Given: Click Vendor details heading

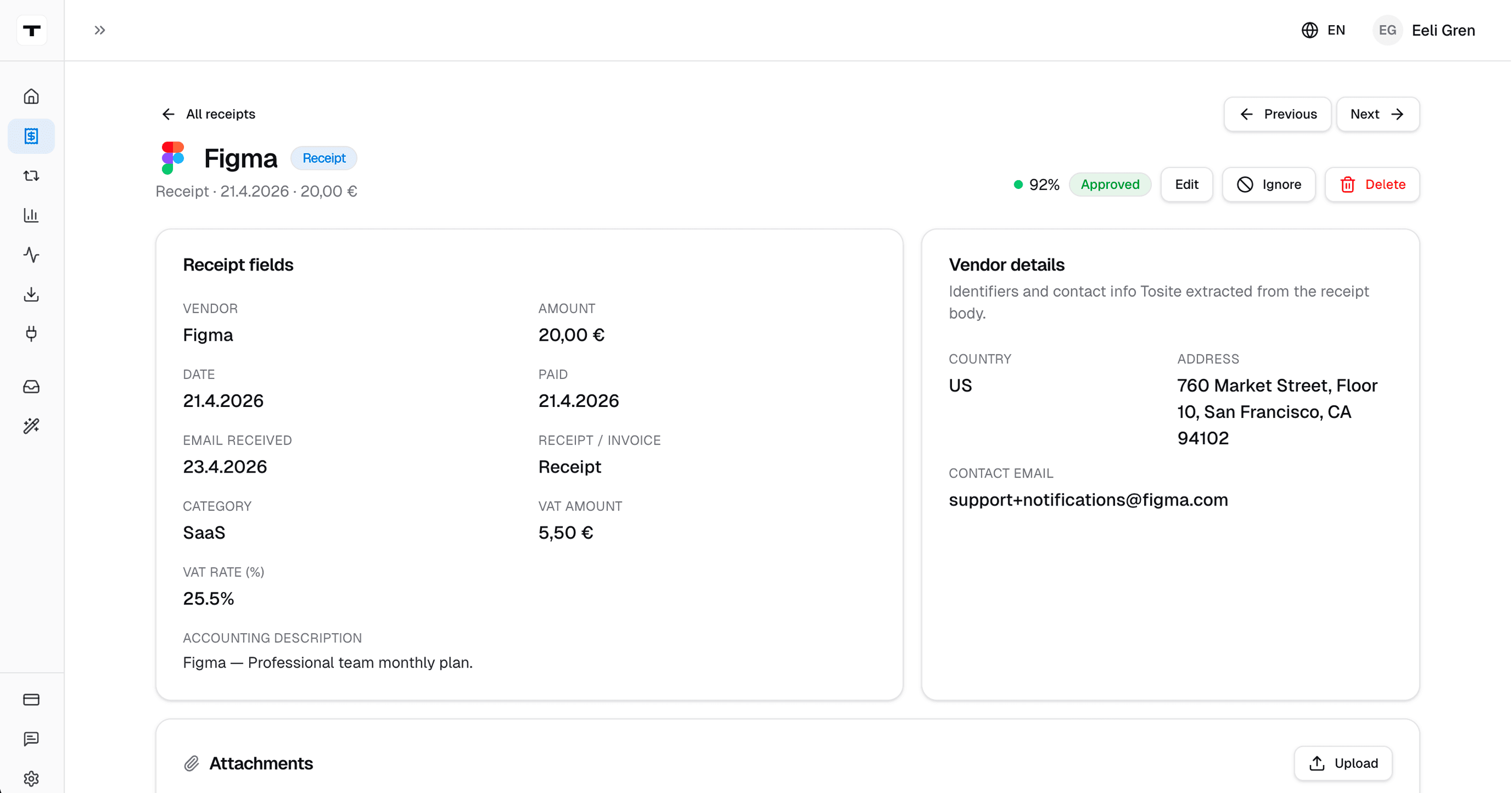Looking at the screenshot, I should 1006,265.
